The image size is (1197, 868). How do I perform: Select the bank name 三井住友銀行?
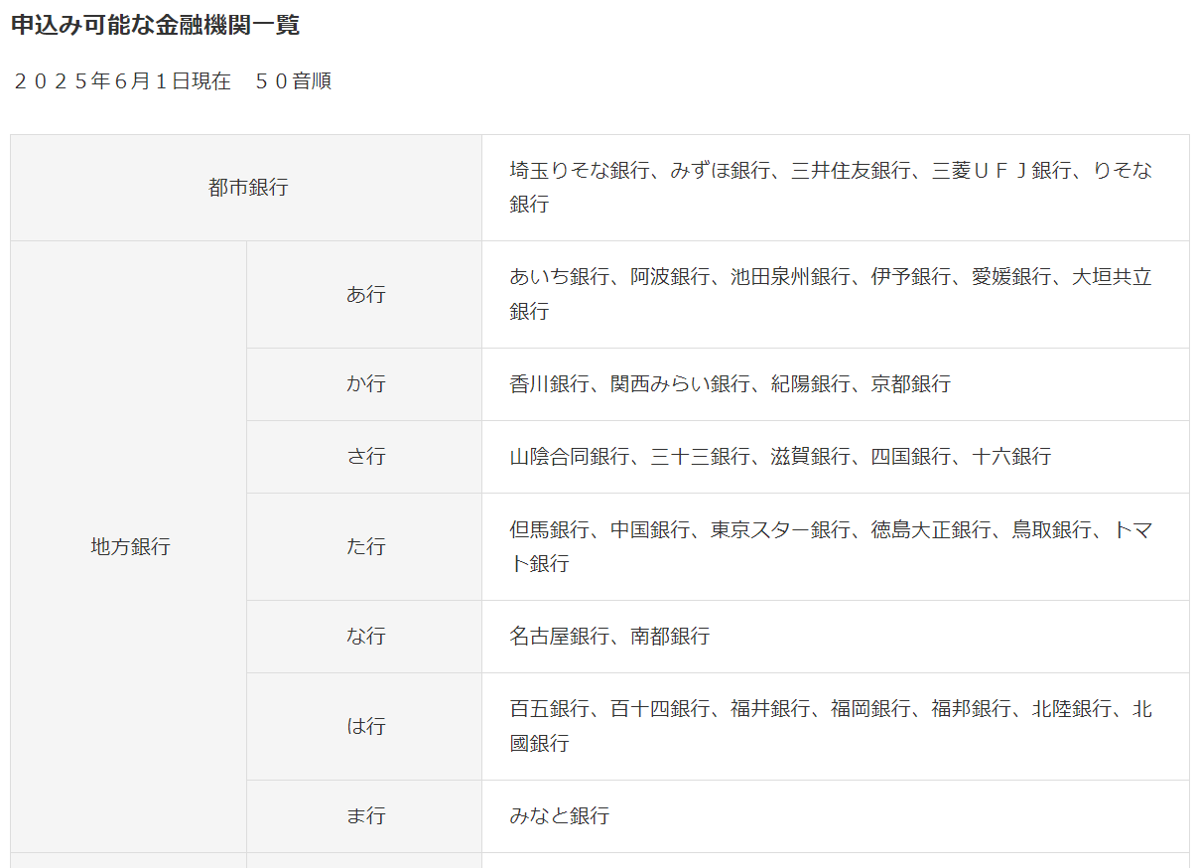pyautogui.click(x=850, y=170)
